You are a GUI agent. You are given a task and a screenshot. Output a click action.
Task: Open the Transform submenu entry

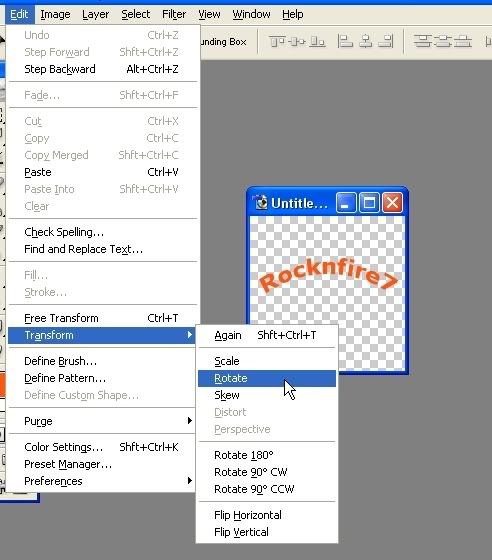coord(102,335)
